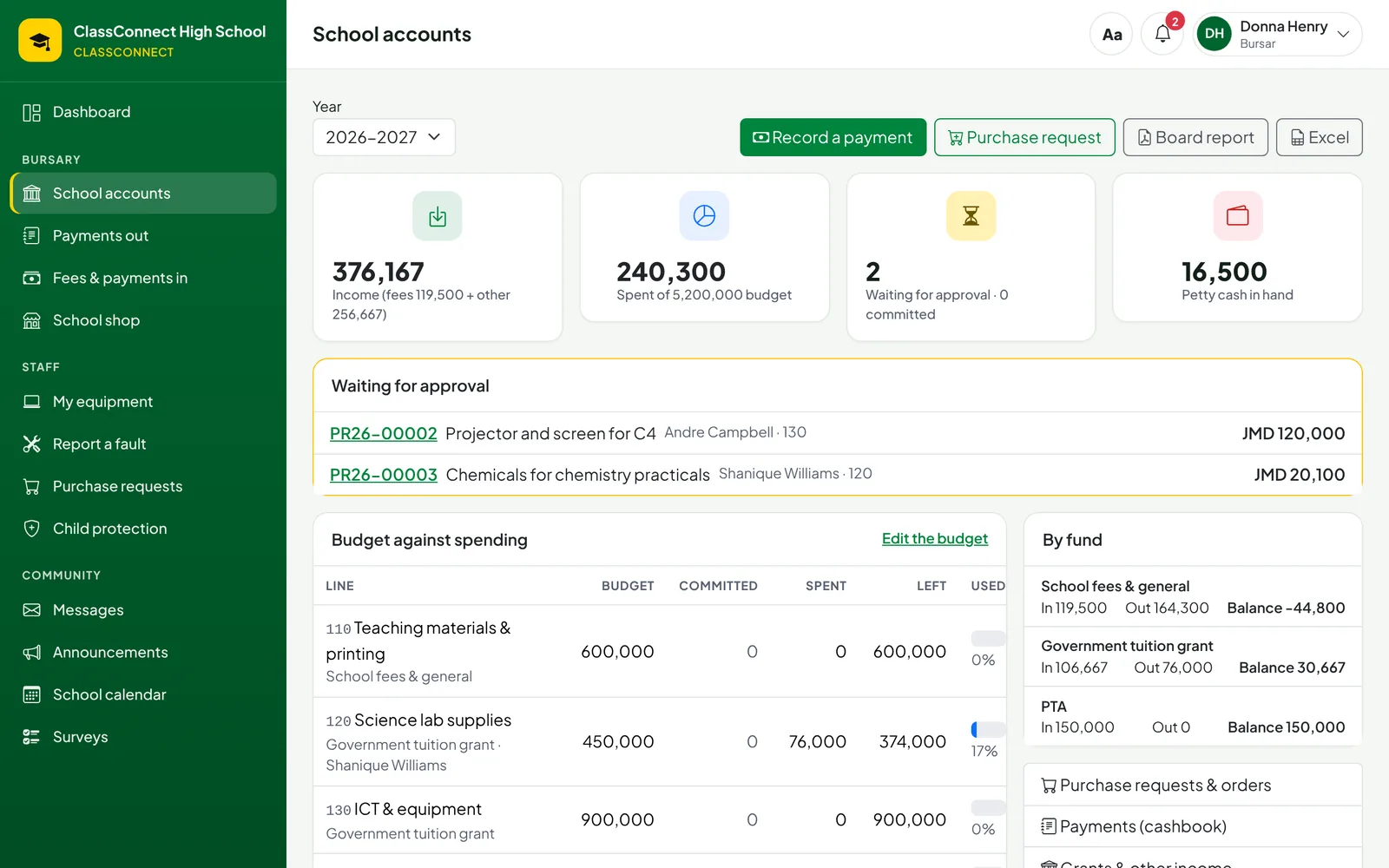
Task: Open Fees & payments in
Action: coord(143,278)
